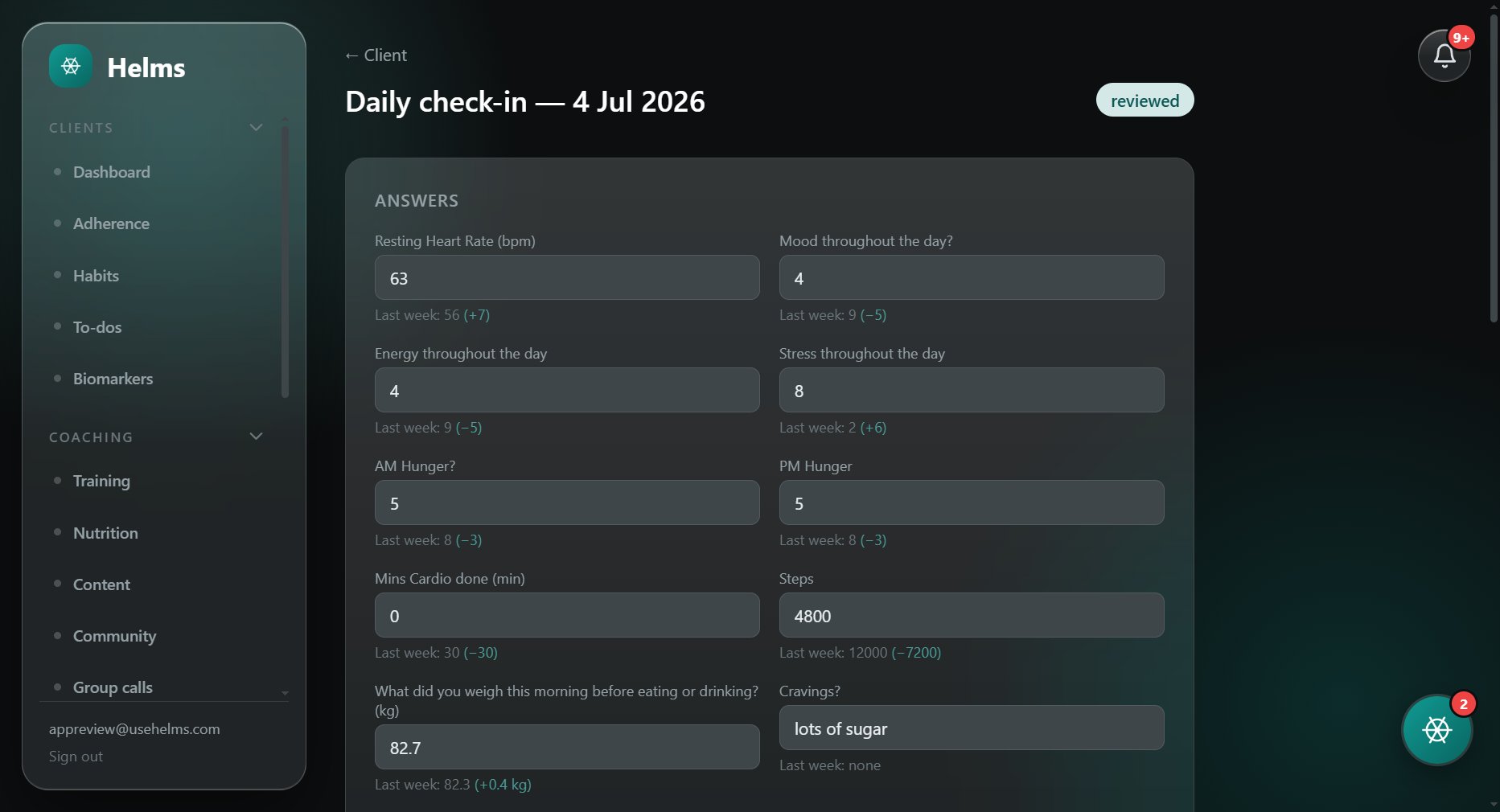This screenshot has width=1500, height=812.
Task: Collapse the Clients section chevron
Action: 256,128
